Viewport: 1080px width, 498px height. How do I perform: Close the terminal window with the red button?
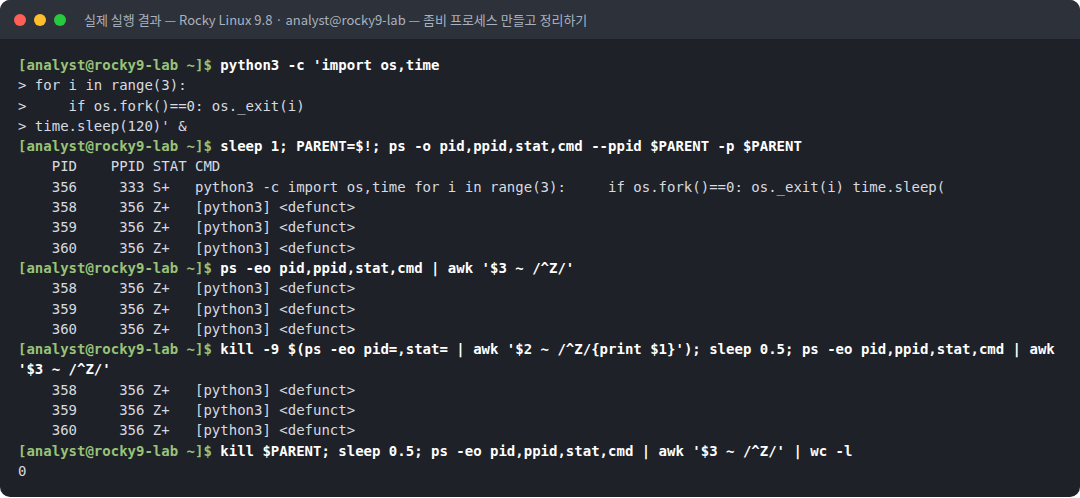[x=20, y=20]
